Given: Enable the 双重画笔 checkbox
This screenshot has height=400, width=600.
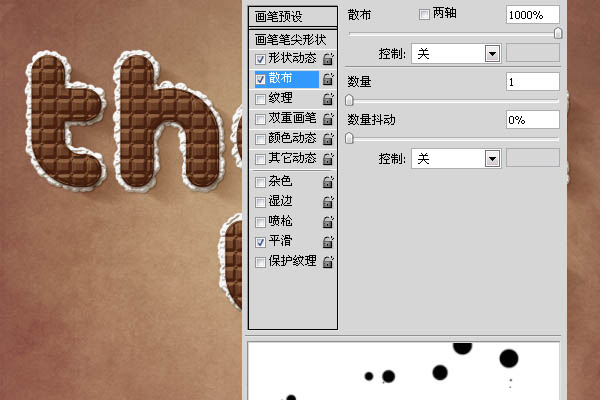Looking at the screenshot, I should [260, 119].
